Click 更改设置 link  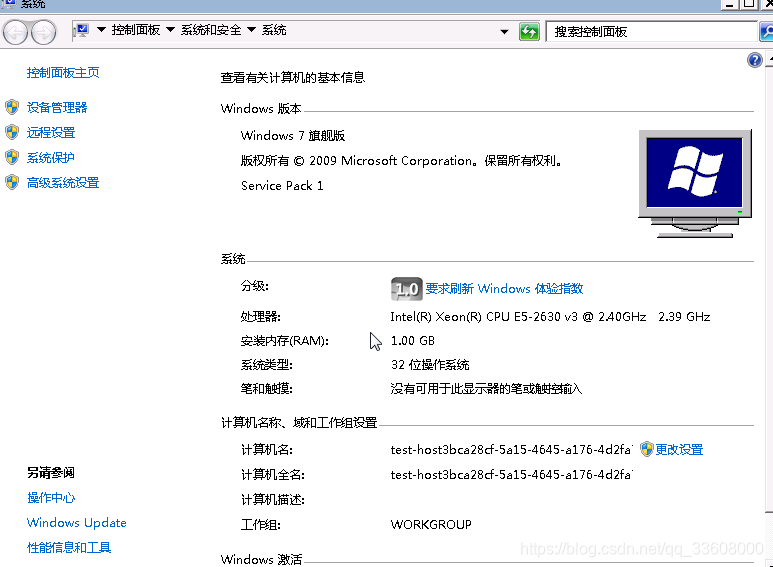pos(679,450)
